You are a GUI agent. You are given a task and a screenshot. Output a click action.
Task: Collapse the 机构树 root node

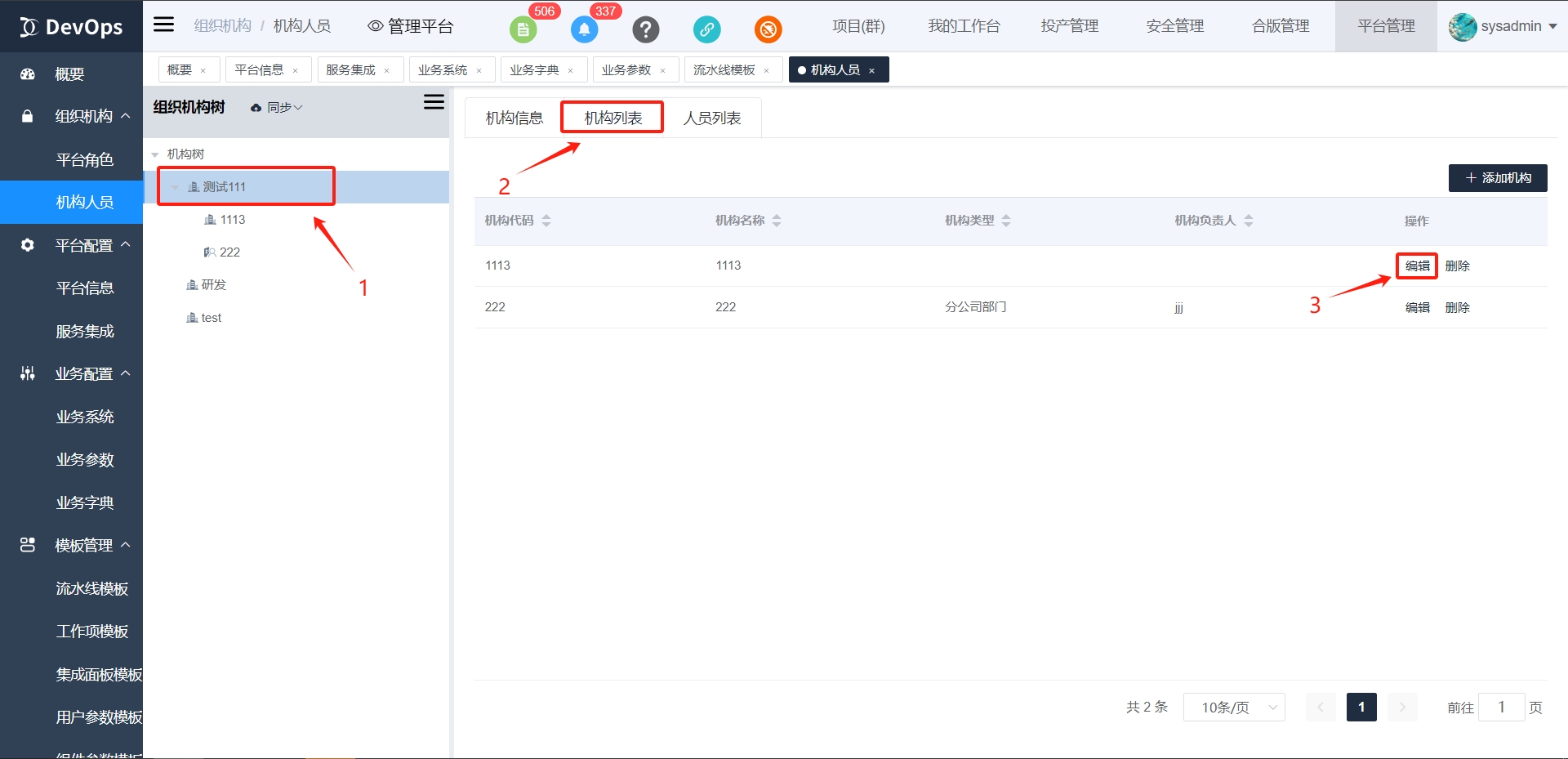pos(155,154)
